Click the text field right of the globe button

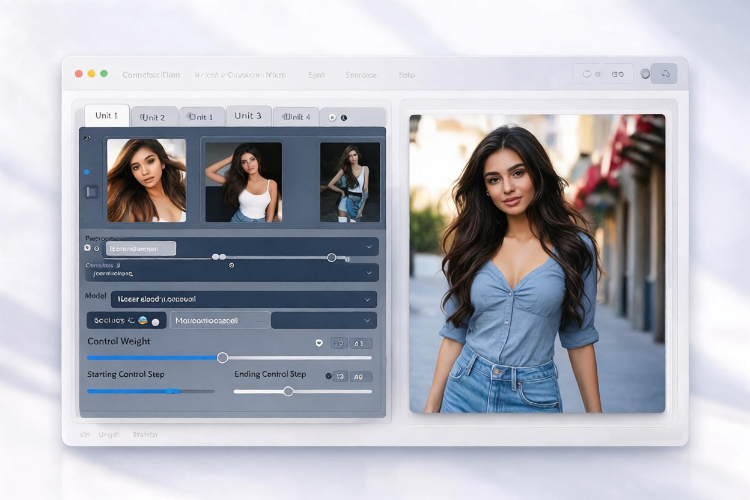point(220,321)
